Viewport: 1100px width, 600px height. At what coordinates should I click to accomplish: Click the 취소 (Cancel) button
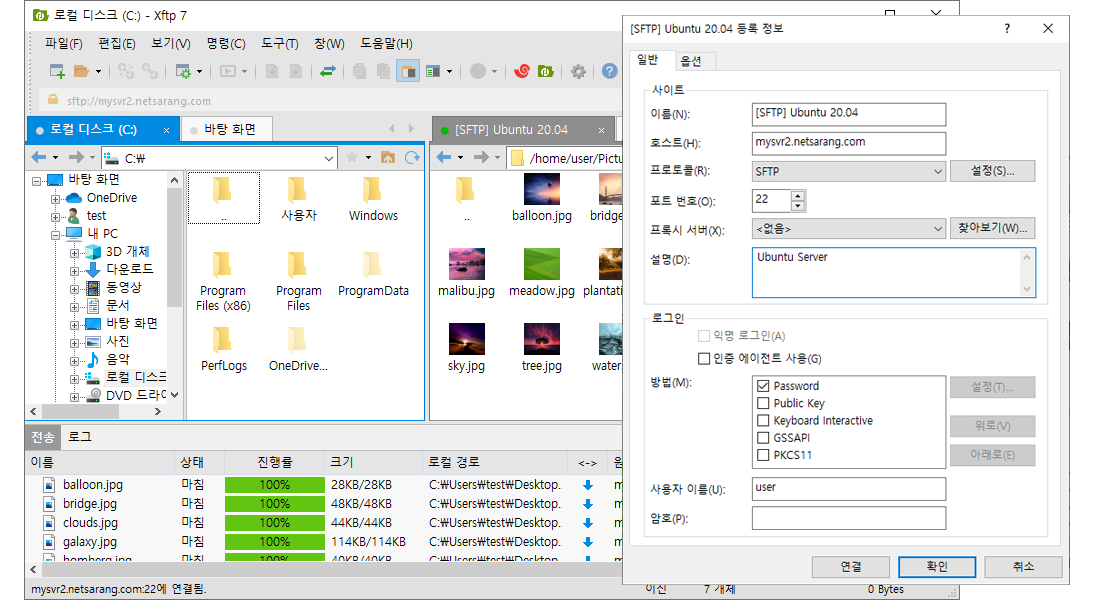pos(1023,566)
